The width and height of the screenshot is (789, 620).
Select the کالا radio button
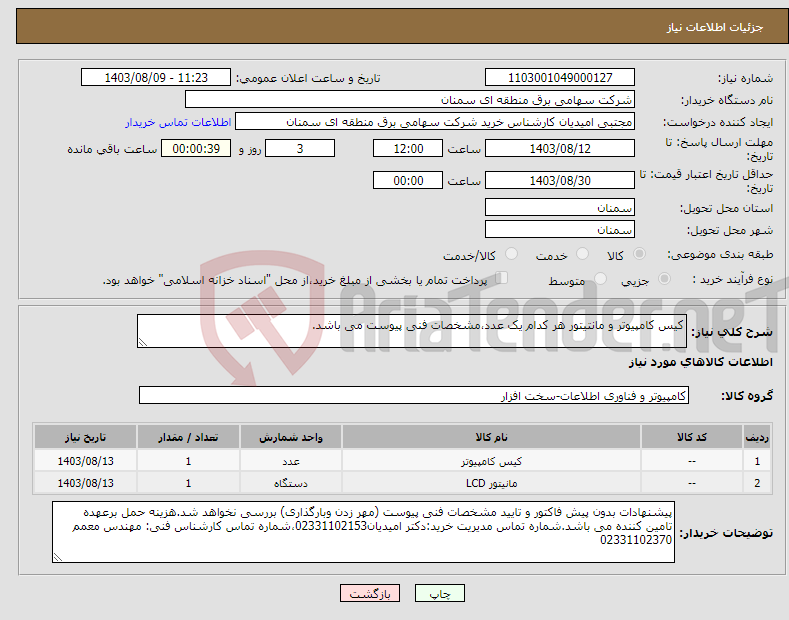point(639,254)
